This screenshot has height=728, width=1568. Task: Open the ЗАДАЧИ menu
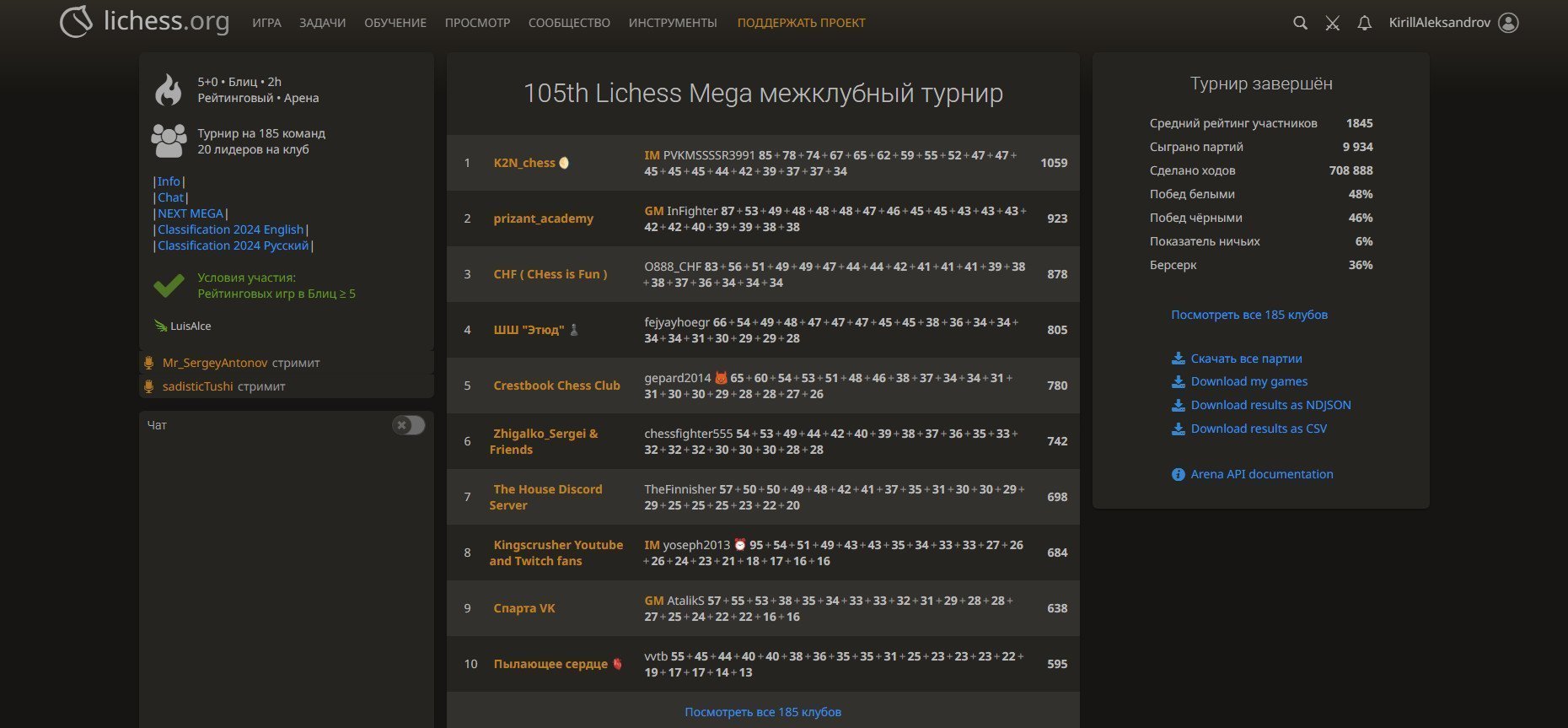pyautogui.click(x=322, y=23)
